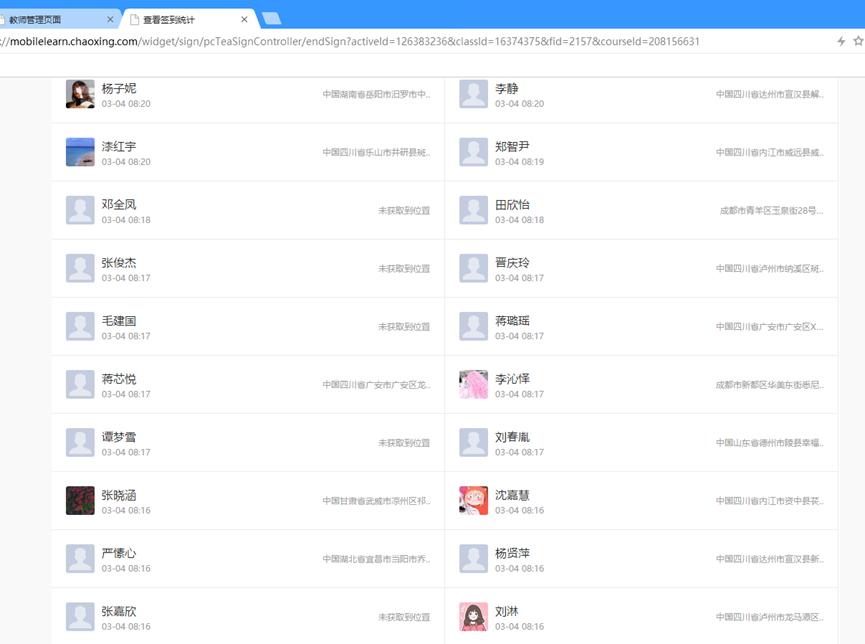865x644 pixels.
Task: Click the student name 郑智尹
Action: pos(512,146)
